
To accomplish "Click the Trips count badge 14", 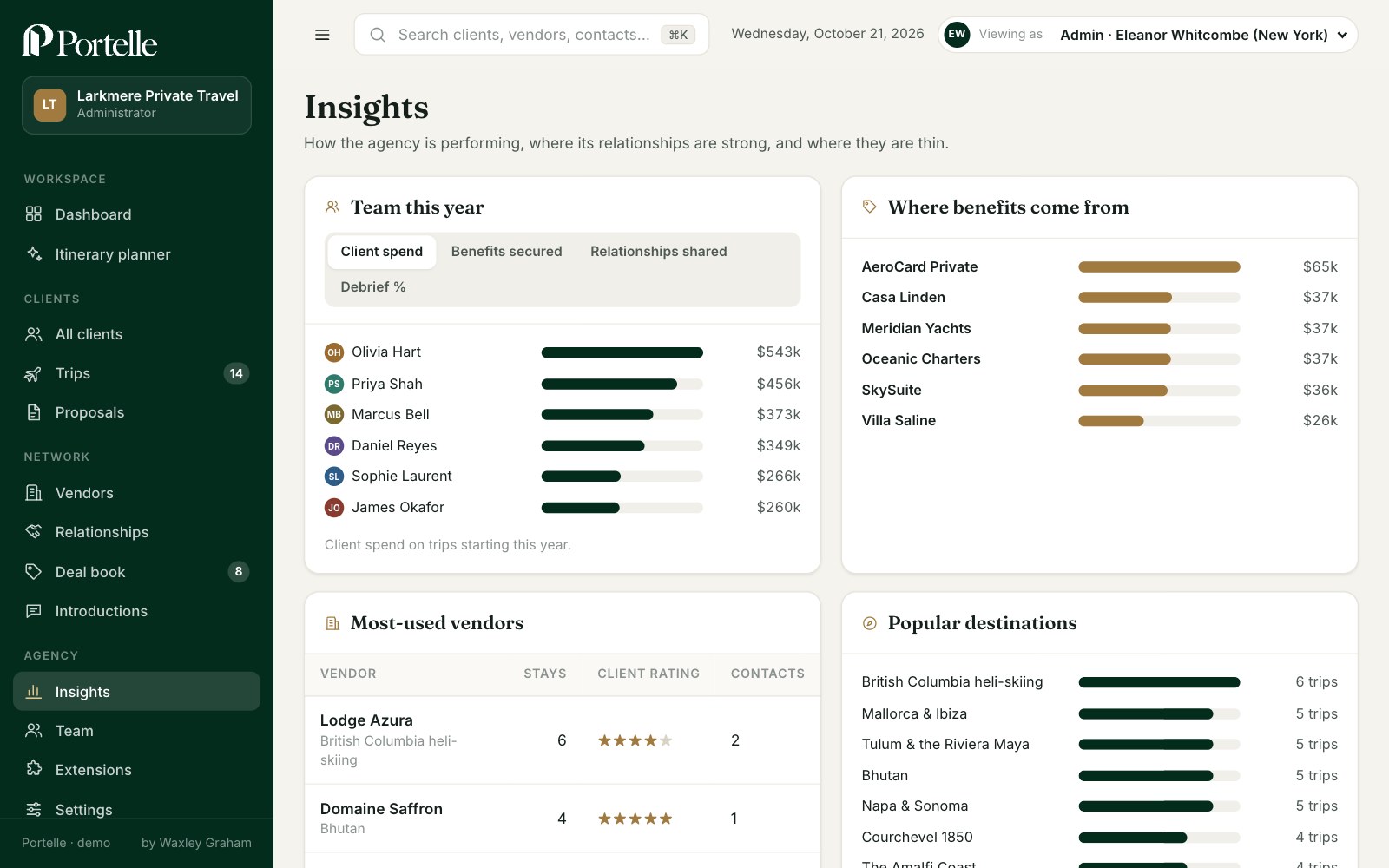I will coord(236,373).
